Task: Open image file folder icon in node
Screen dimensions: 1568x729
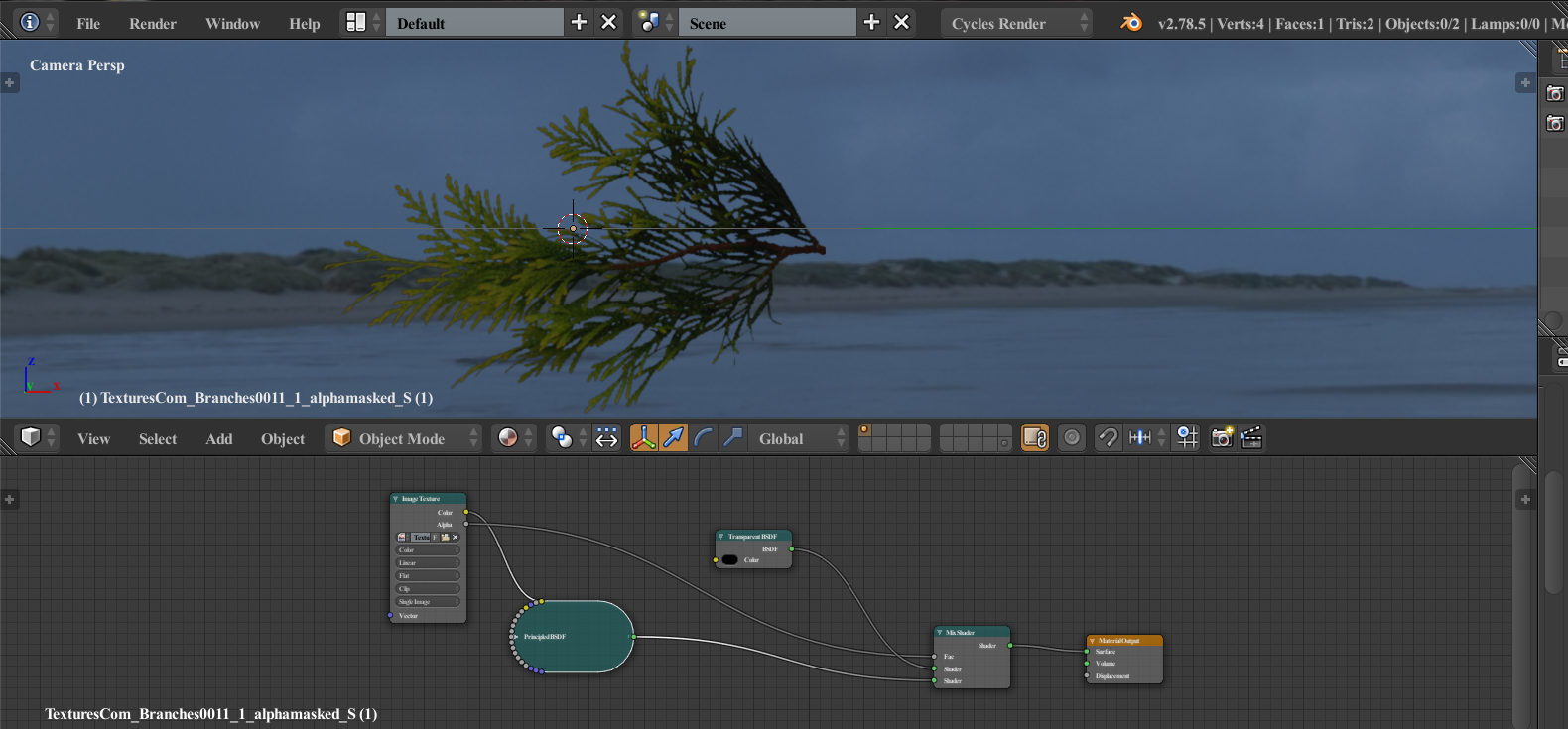Action: pos(446,537)
